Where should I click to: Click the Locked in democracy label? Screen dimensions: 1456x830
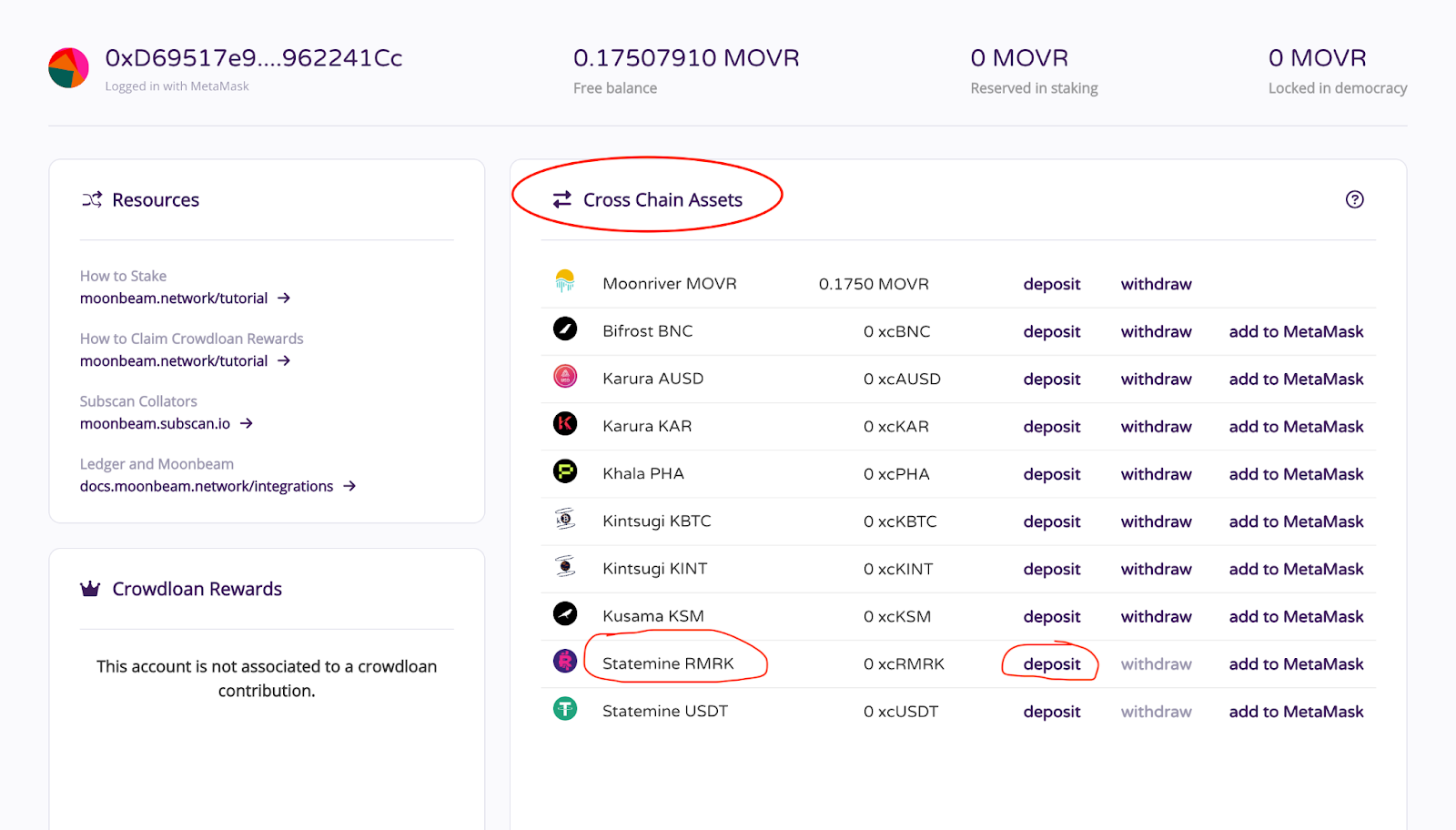tap(1338, 88)
